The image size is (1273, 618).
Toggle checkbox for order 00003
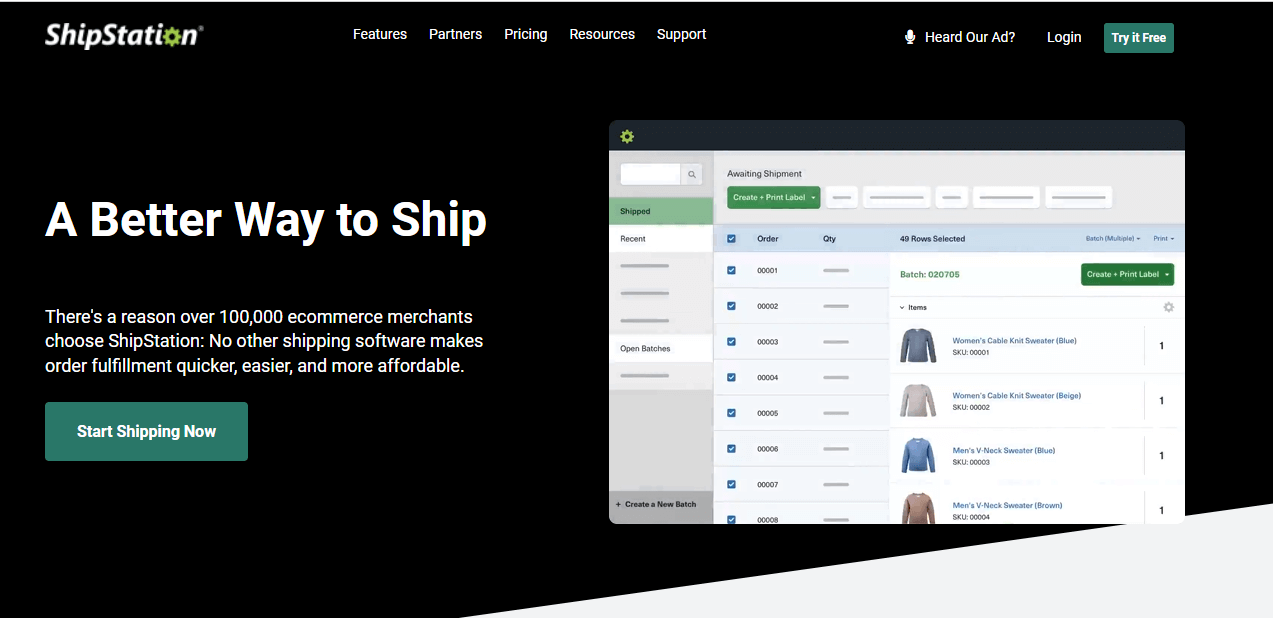(731, 342)
